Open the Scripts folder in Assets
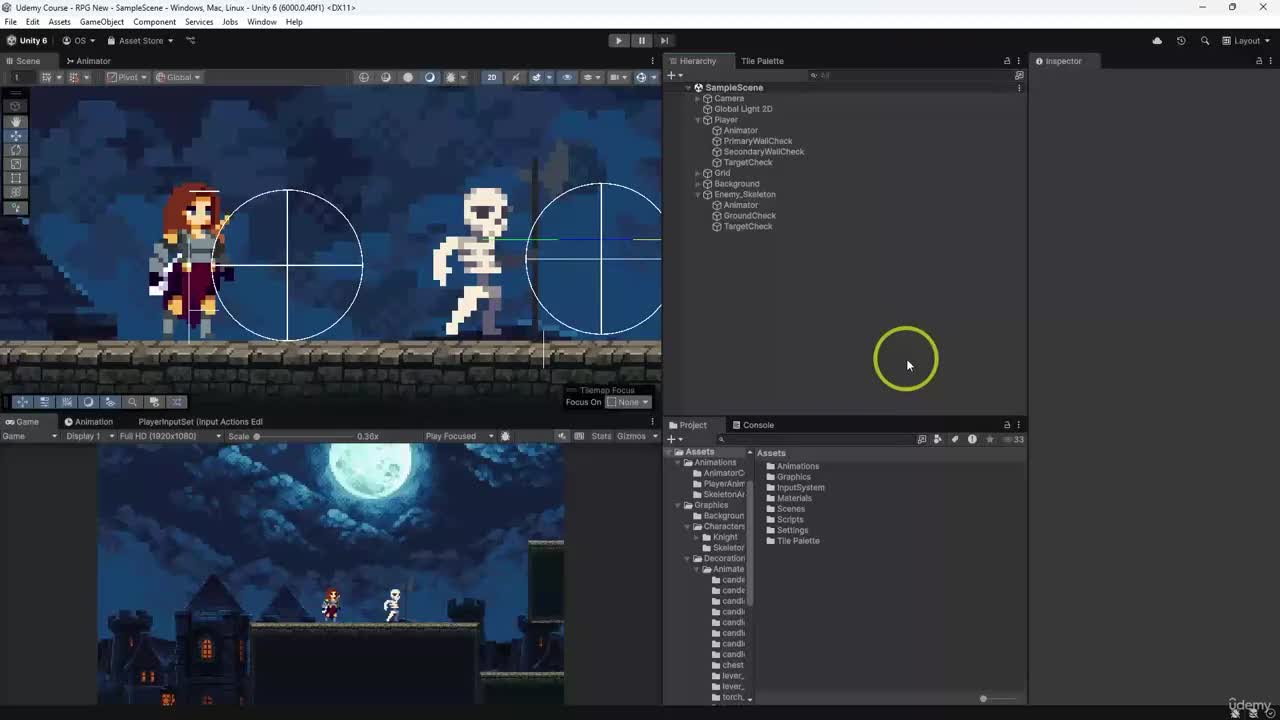Image resolution: width=1280 pixels, height=720 pixels. 784,519
